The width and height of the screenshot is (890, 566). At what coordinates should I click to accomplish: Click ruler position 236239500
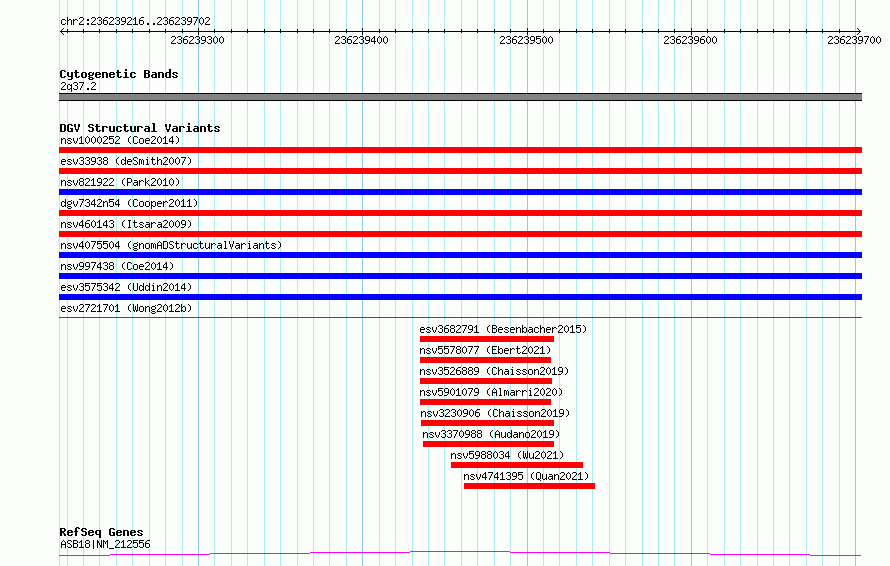[526, 40]
